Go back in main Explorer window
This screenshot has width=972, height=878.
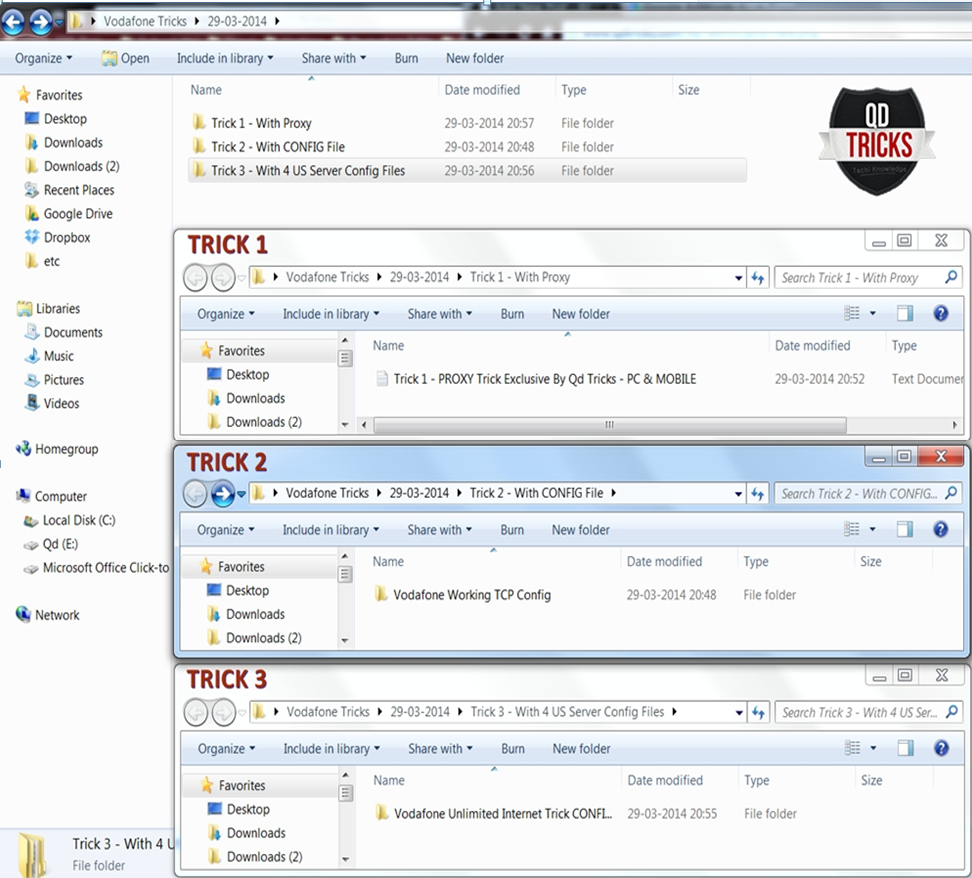13,22
